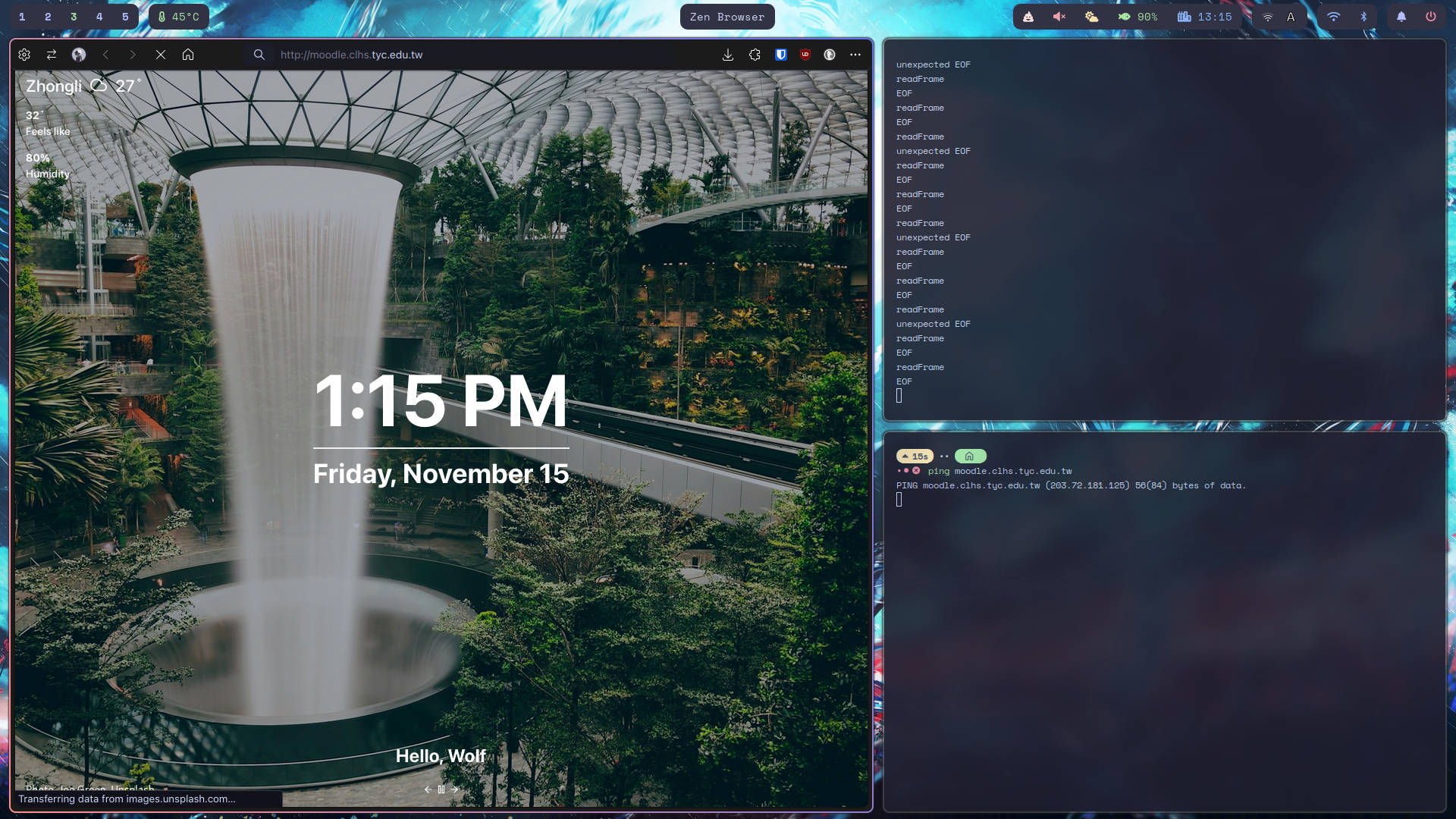The width and height of the screenshot is (1456, 819).
Task: Open the profile avatar in browser toolbar
Action: (79, 55)
